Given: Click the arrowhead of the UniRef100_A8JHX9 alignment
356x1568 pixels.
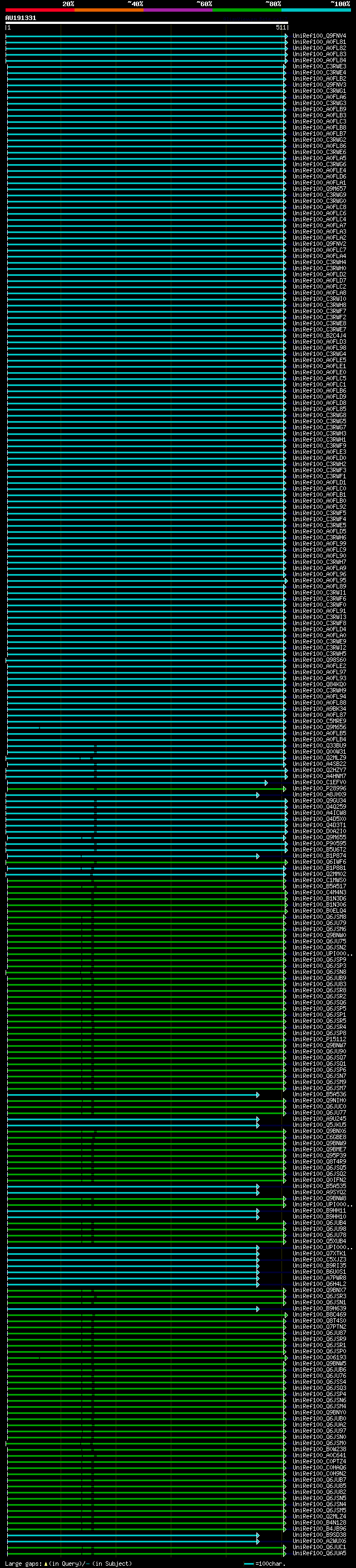Looking at the screenshot, I should [x=258, y=795].
